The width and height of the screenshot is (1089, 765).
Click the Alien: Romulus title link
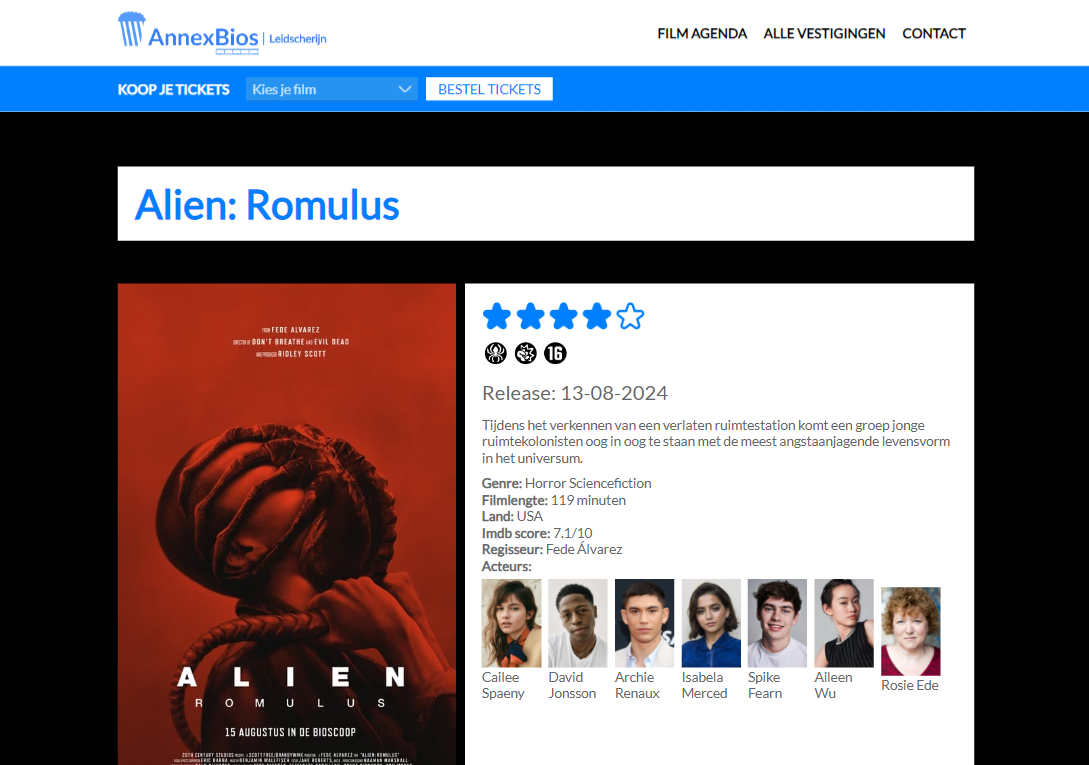click(x=267, y=205)
